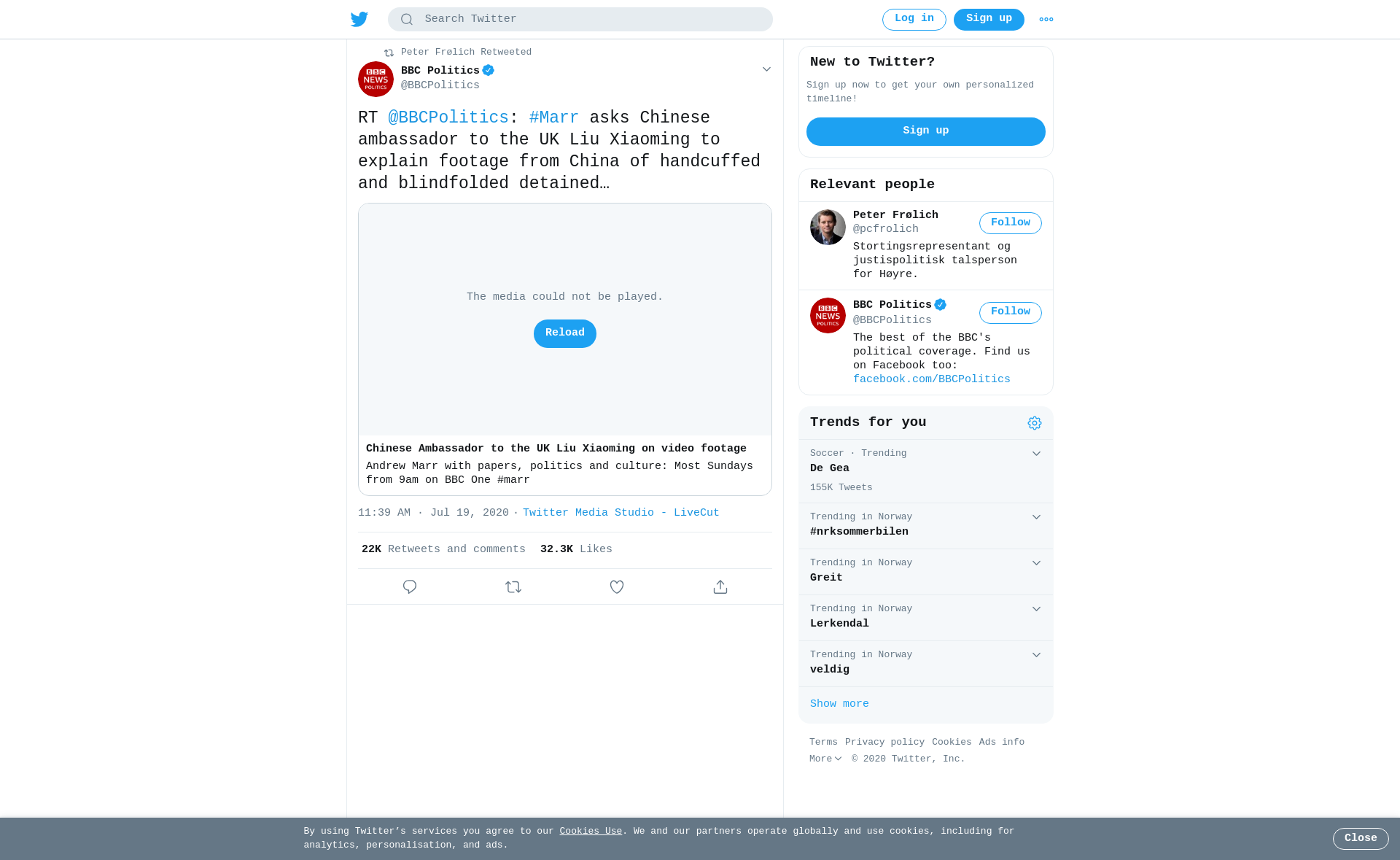
Task: Open the facebook.com/BBCPolitics link
Action: click(932, 379)
